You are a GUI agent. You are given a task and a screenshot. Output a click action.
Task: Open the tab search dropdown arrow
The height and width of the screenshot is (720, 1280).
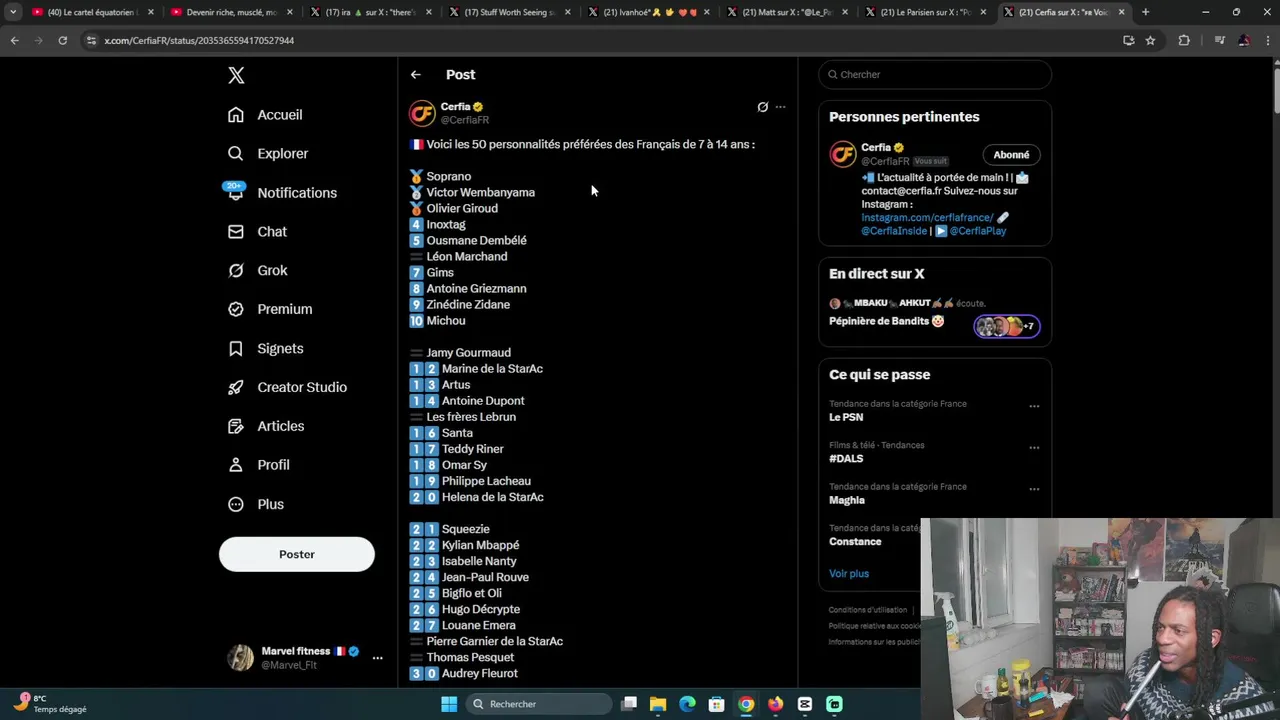click(x=13, y=12)
